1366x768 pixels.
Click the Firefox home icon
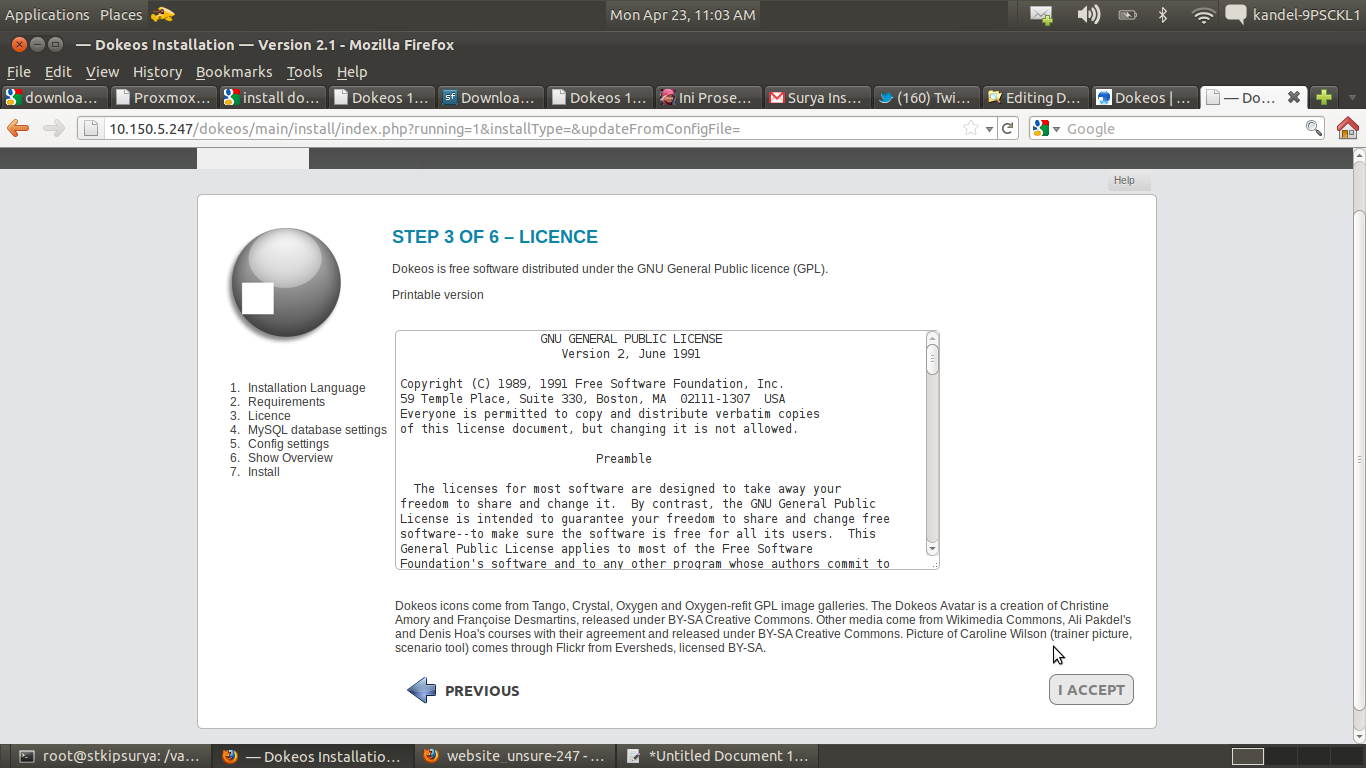(1347, 128)
